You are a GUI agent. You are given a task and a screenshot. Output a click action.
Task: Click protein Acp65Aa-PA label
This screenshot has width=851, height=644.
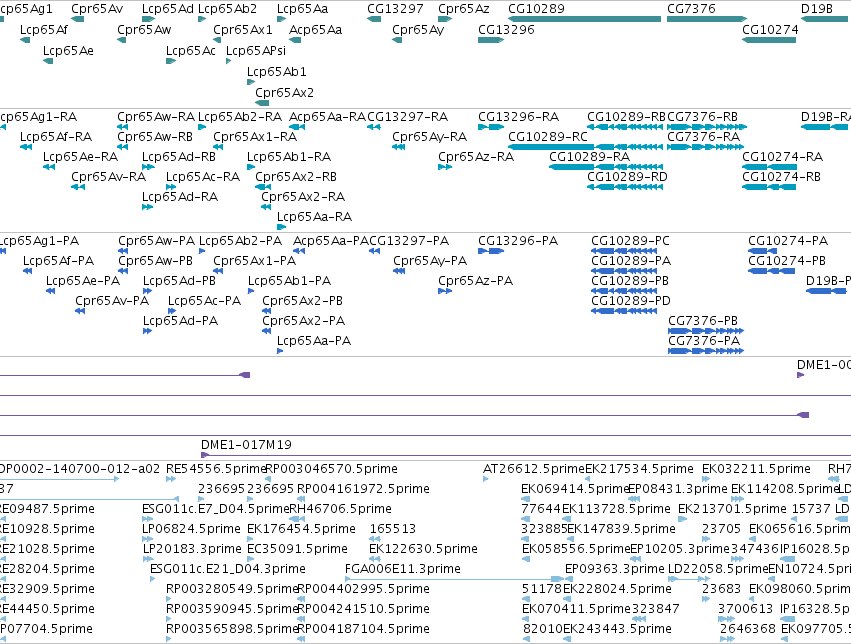[x=331, y=241]
